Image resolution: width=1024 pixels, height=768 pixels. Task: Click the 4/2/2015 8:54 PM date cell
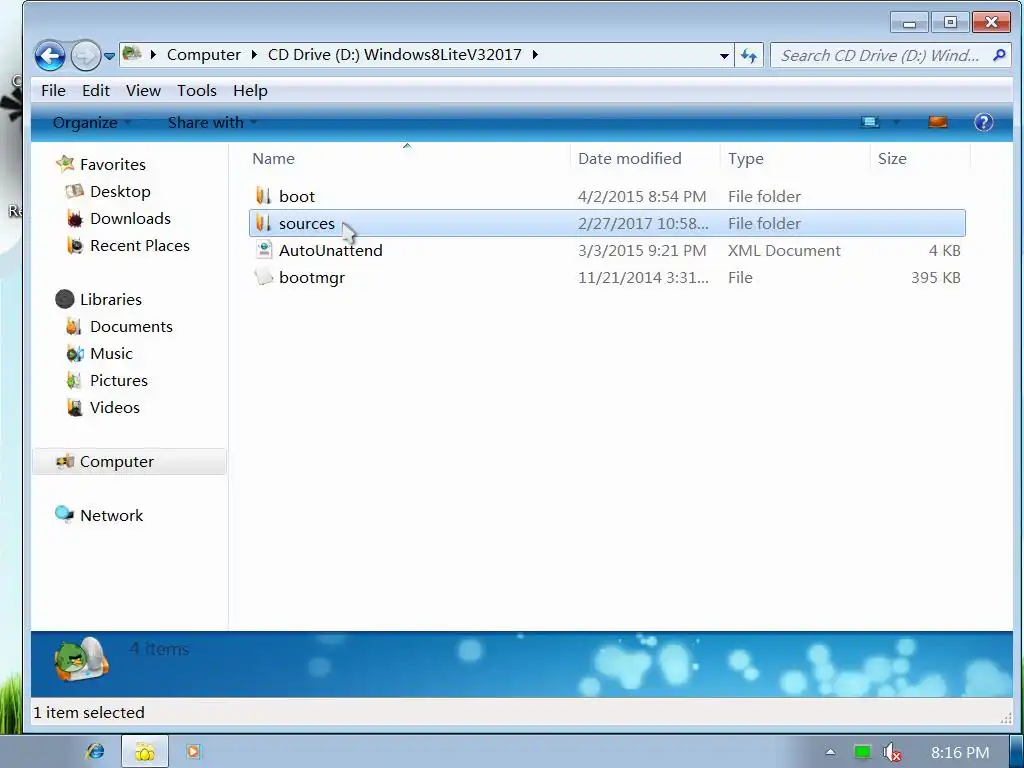click(642, 197)
